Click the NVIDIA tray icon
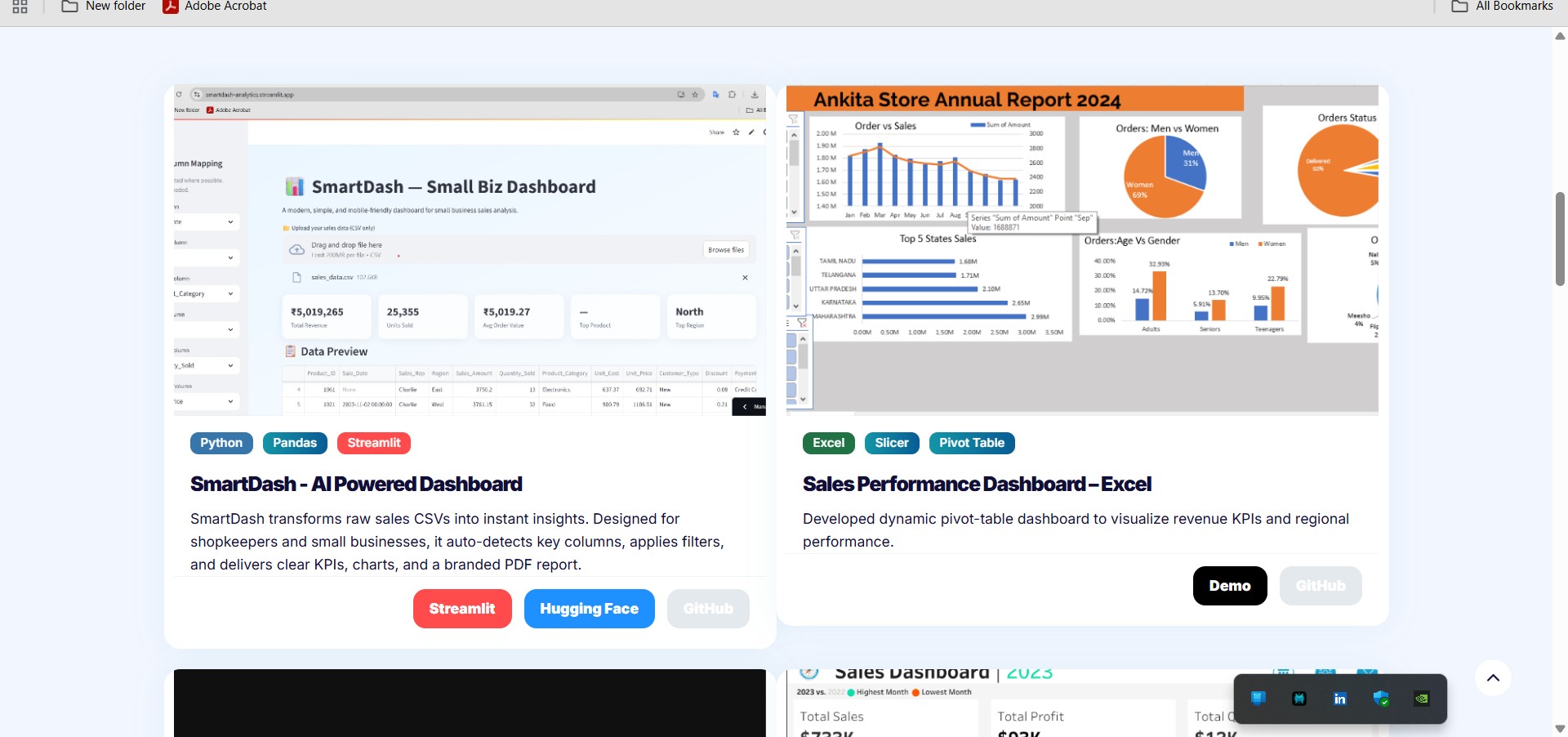Image resolution: width=1568 pixels, height=737 pixels. point(1422,699)
